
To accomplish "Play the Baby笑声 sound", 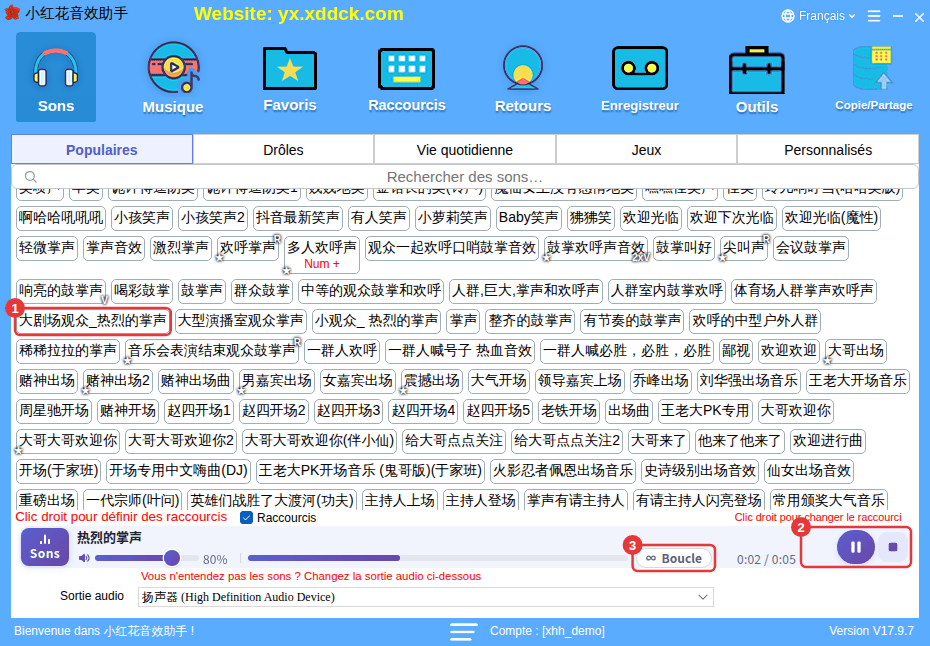I will tap(528, 218).
